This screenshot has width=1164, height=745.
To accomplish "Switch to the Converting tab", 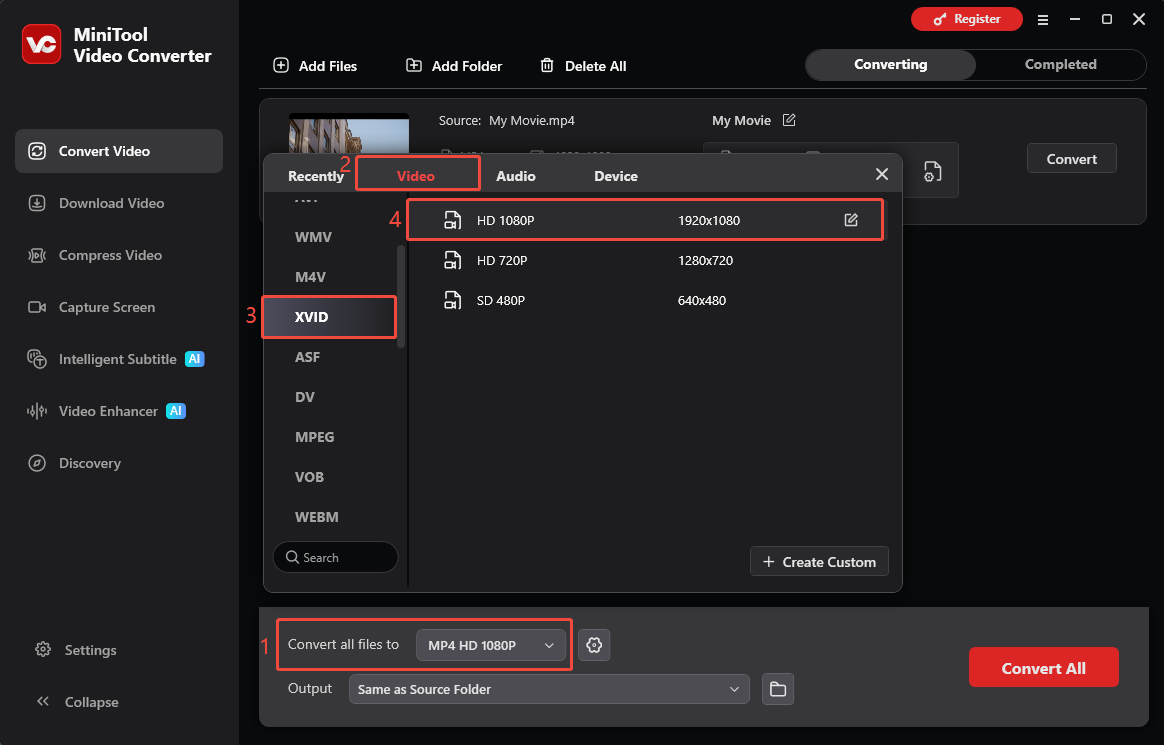I will pos(891,65).
